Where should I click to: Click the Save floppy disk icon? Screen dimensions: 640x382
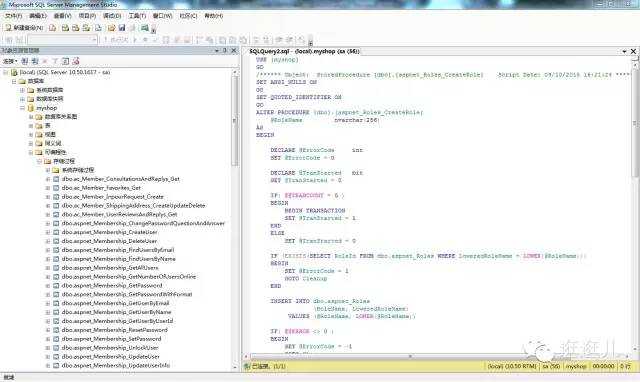tap(122, 28)
